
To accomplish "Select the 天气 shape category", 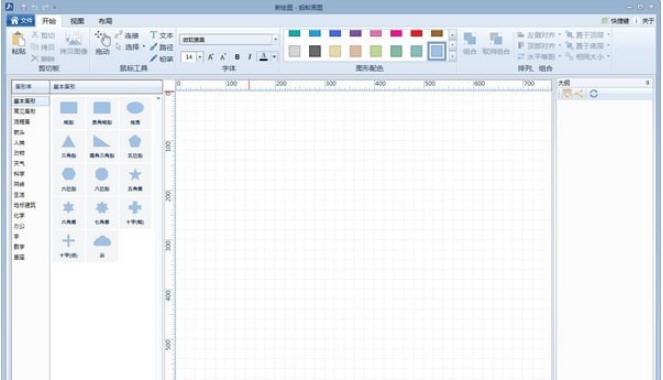I will pos(19,163).
